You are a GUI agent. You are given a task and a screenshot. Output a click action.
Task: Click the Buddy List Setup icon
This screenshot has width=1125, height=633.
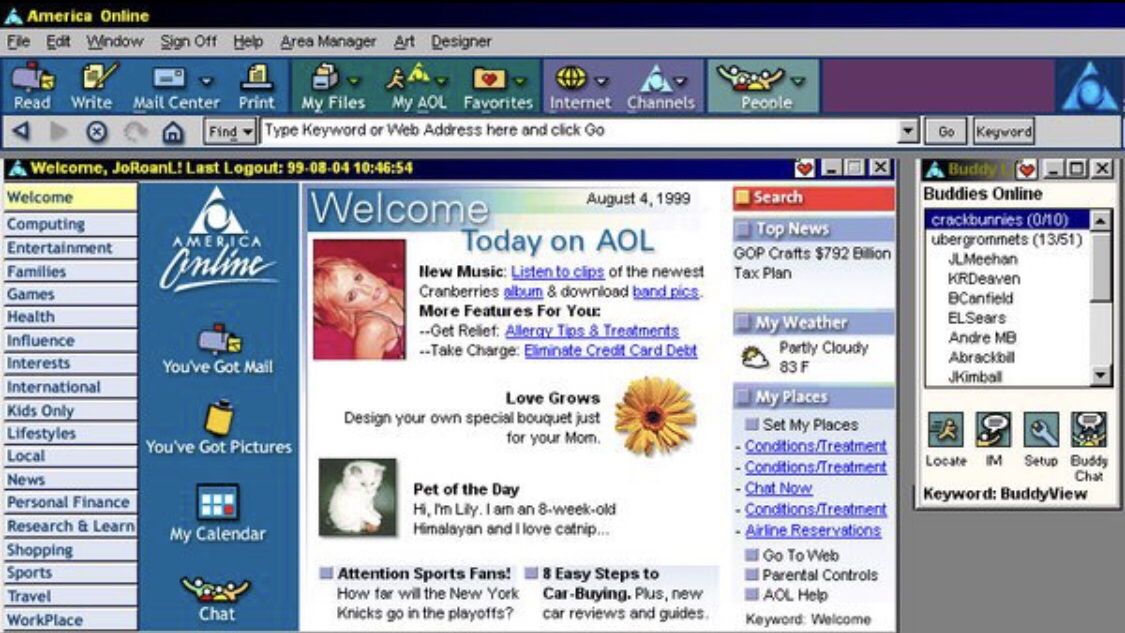[x=1041, y=430]
